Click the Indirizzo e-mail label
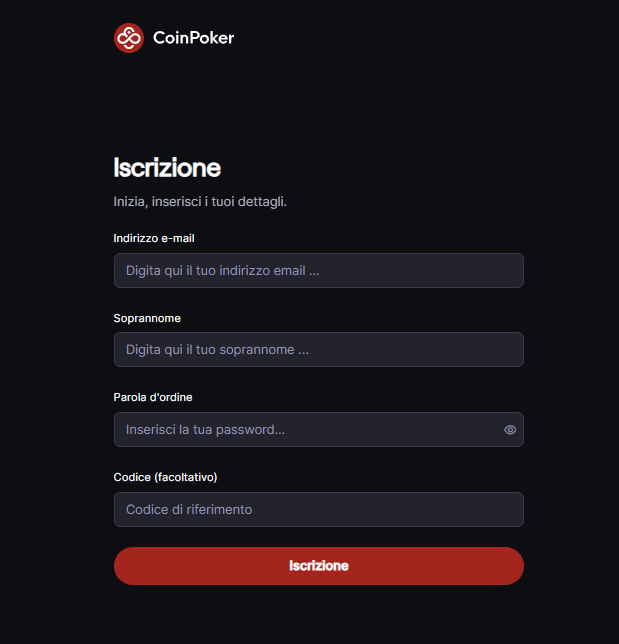Image resolution: width=619 pixels, height=644 pixels. (154, 238)
